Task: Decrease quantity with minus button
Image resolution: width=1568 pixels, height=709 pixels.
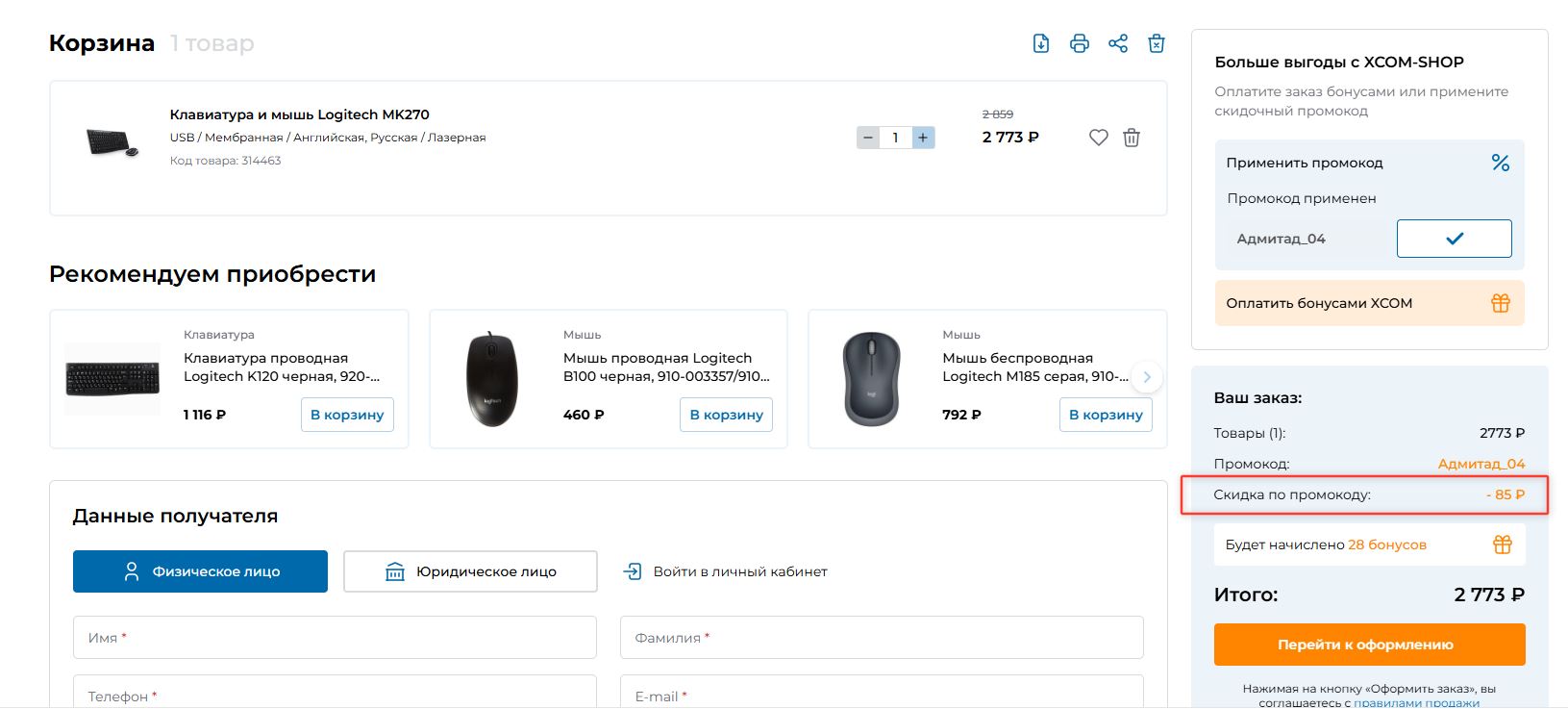Action: [868, 138]
